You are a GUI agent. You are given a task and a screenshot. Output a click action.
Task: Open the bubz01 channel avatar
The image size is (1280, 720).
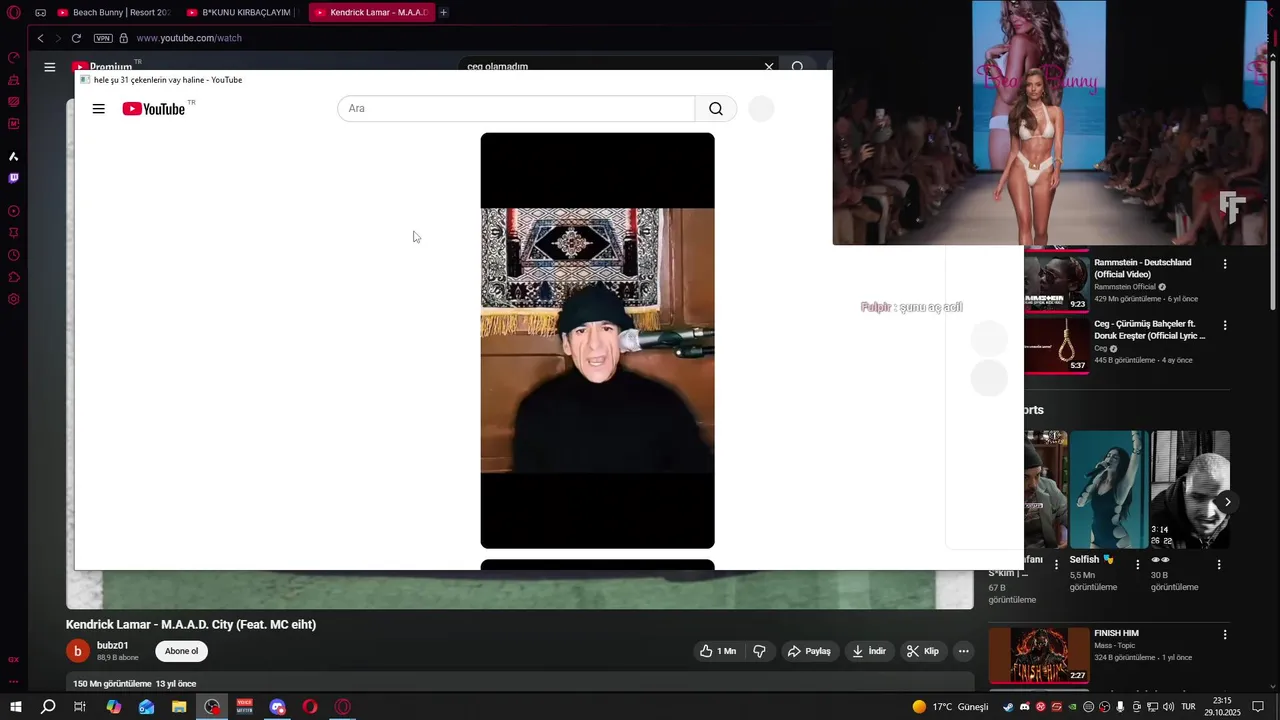pos(78,651)
